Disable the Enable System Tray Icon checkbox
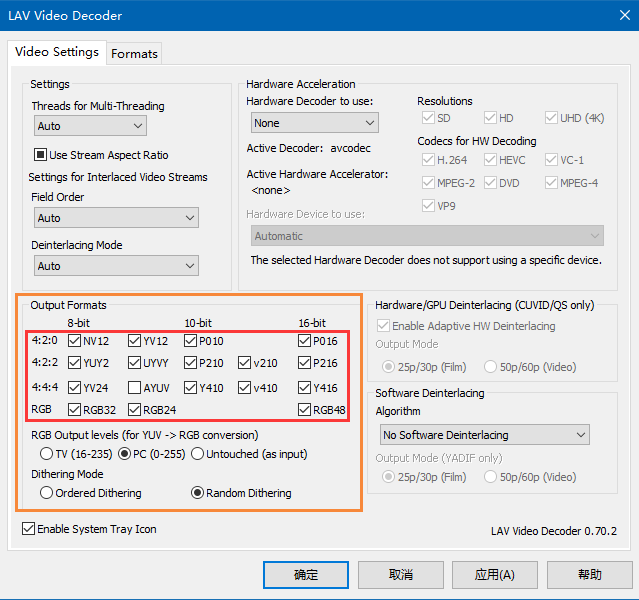Viewport: 639px width, 600px height. point(28,529)
